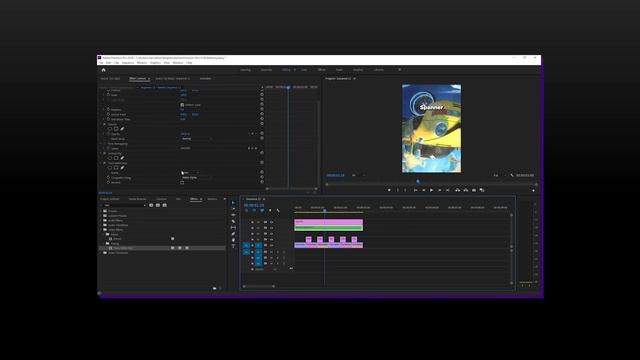The height and width of the screenshot is (360, 640).
Task: Collapse the Opacity effect section
Action: pyautogui.click(x=101, y=124)
